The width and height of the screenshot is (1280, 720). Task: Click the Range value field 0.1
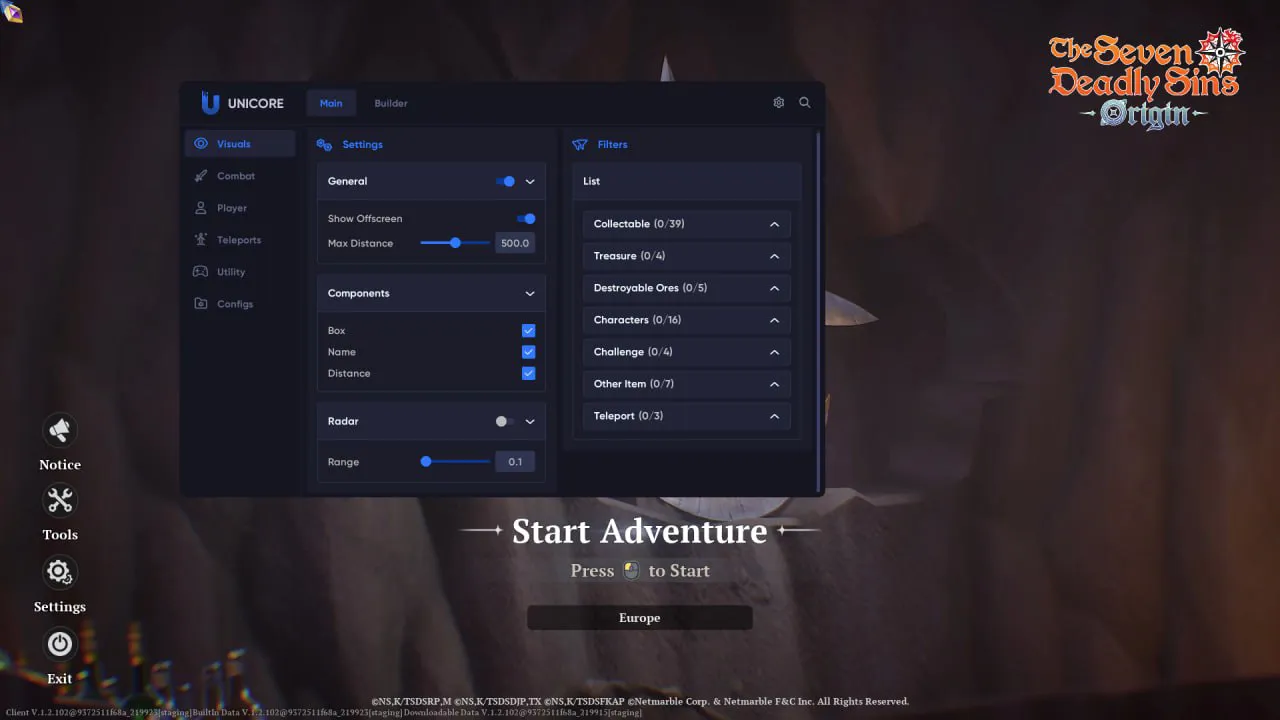point(515,462)
